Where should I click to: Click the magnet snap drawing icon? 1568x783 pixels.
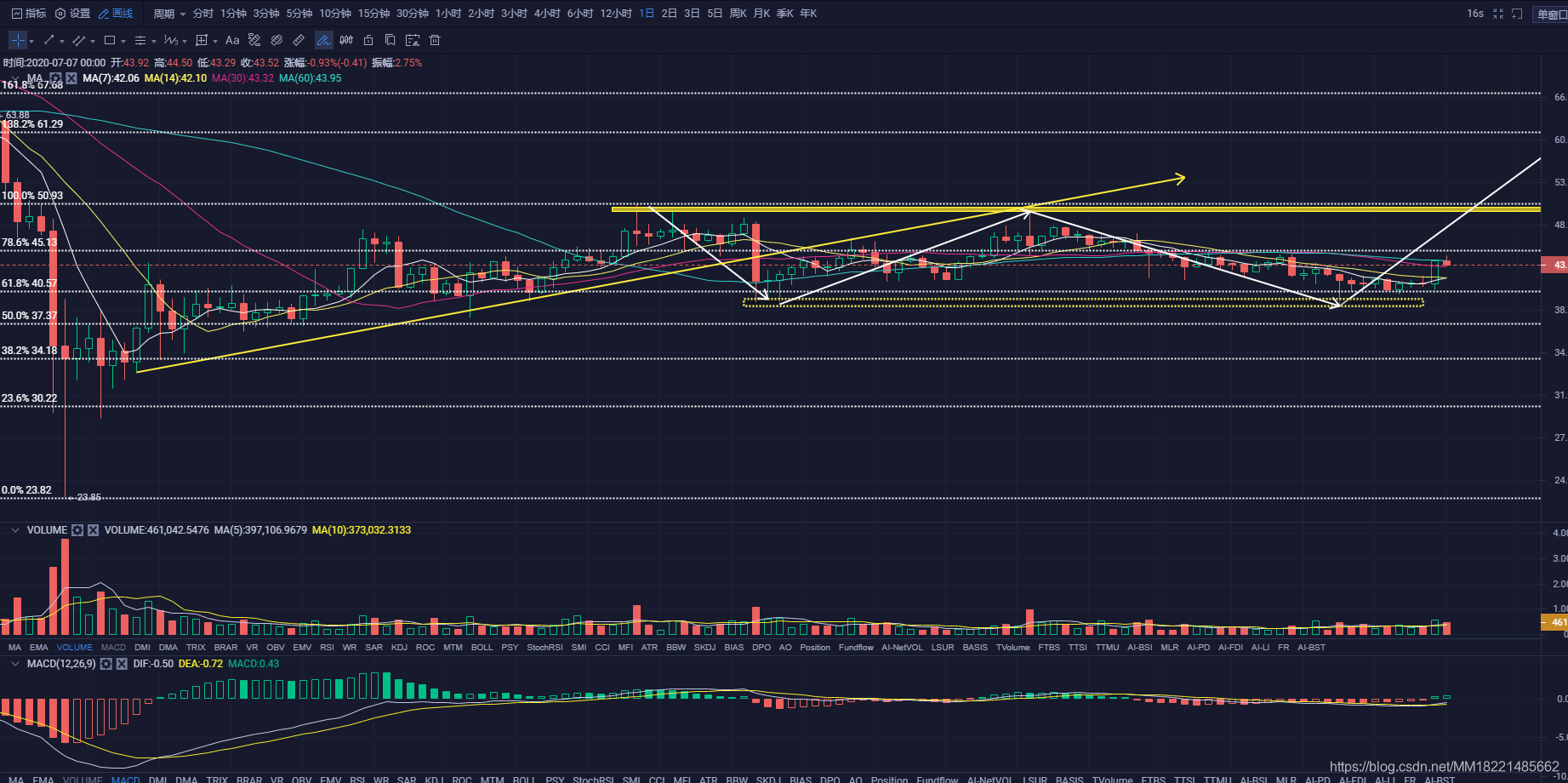pyautogui.click(x=254, y=40)
